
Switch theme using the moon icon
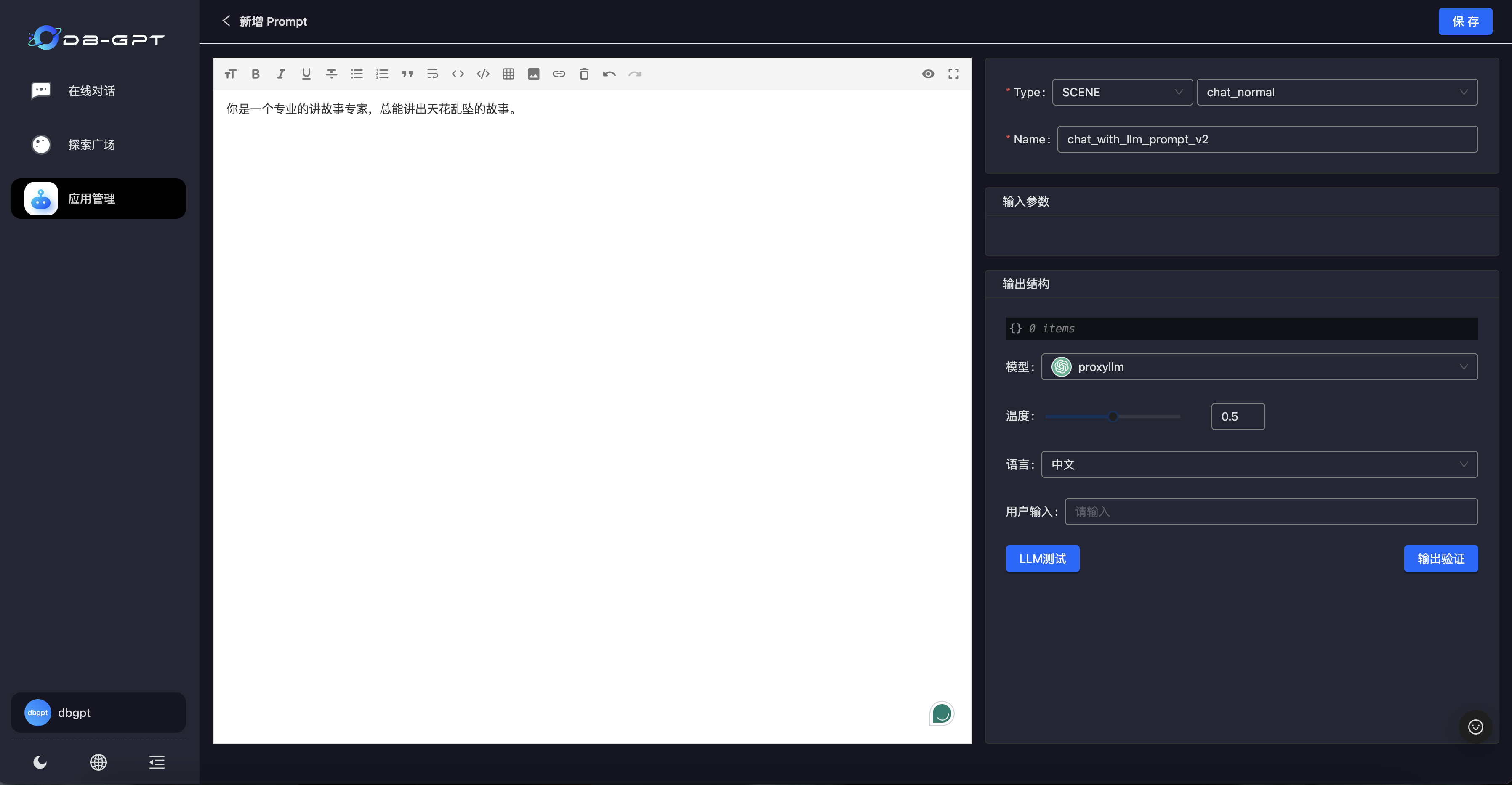[x=40, y=761]
